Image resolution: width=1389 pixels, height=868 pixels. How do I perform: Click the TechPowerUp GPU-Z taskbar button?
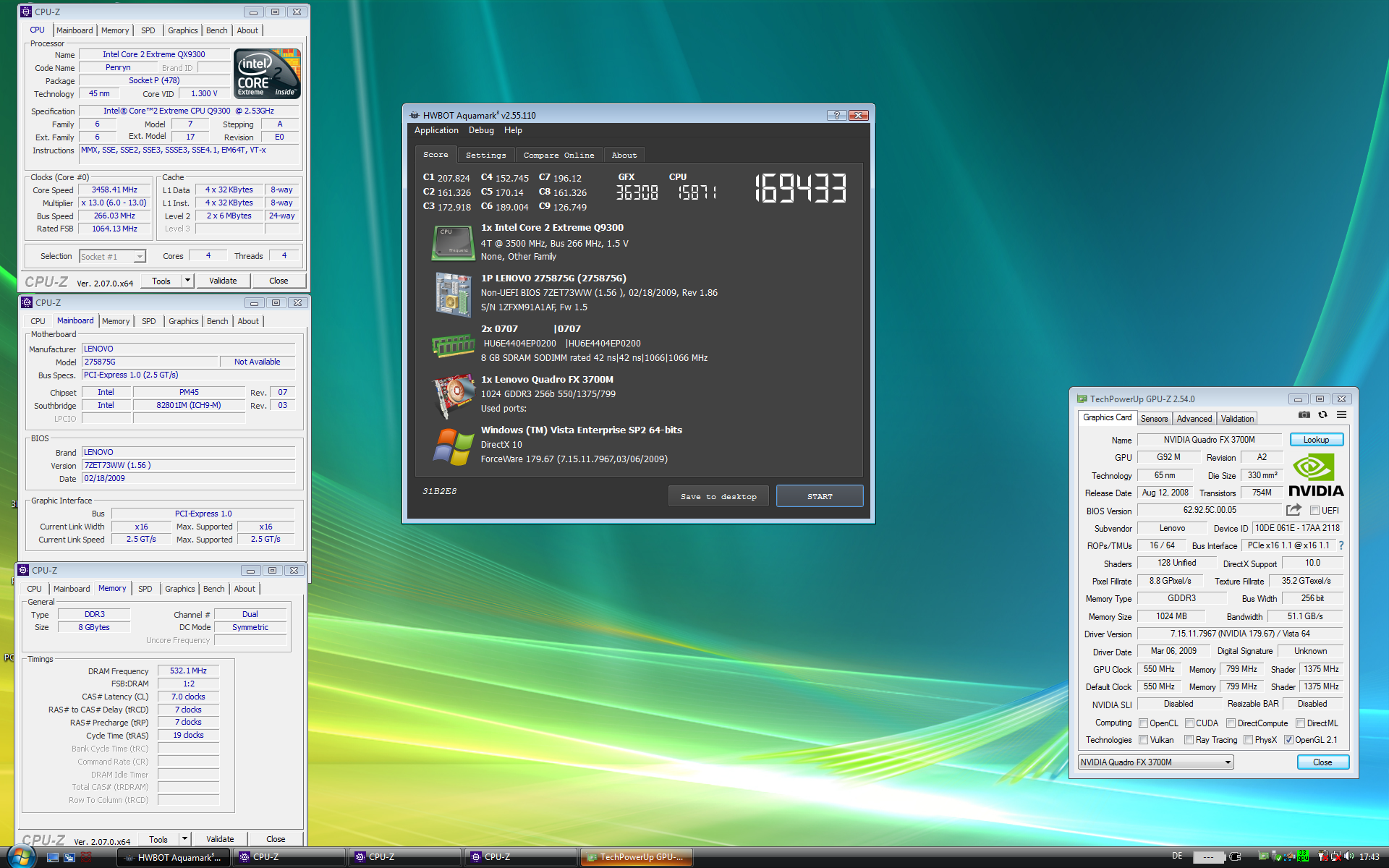tap(637, 857)
